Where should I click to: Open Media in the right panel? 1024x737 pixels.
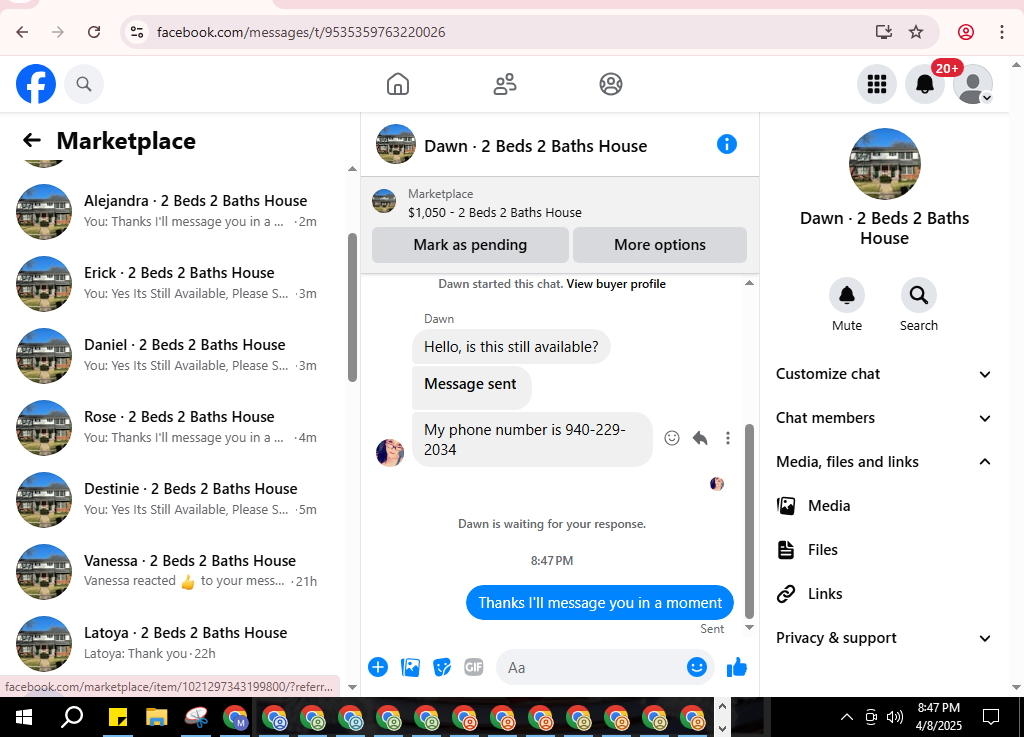tap(884, 506)
